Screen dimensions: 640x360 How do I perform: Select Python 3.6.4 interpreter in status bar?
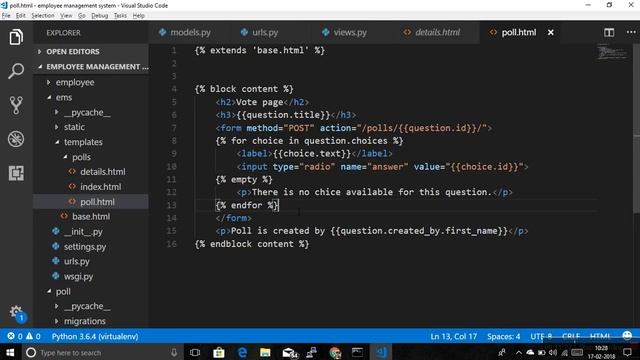point(95,336)
